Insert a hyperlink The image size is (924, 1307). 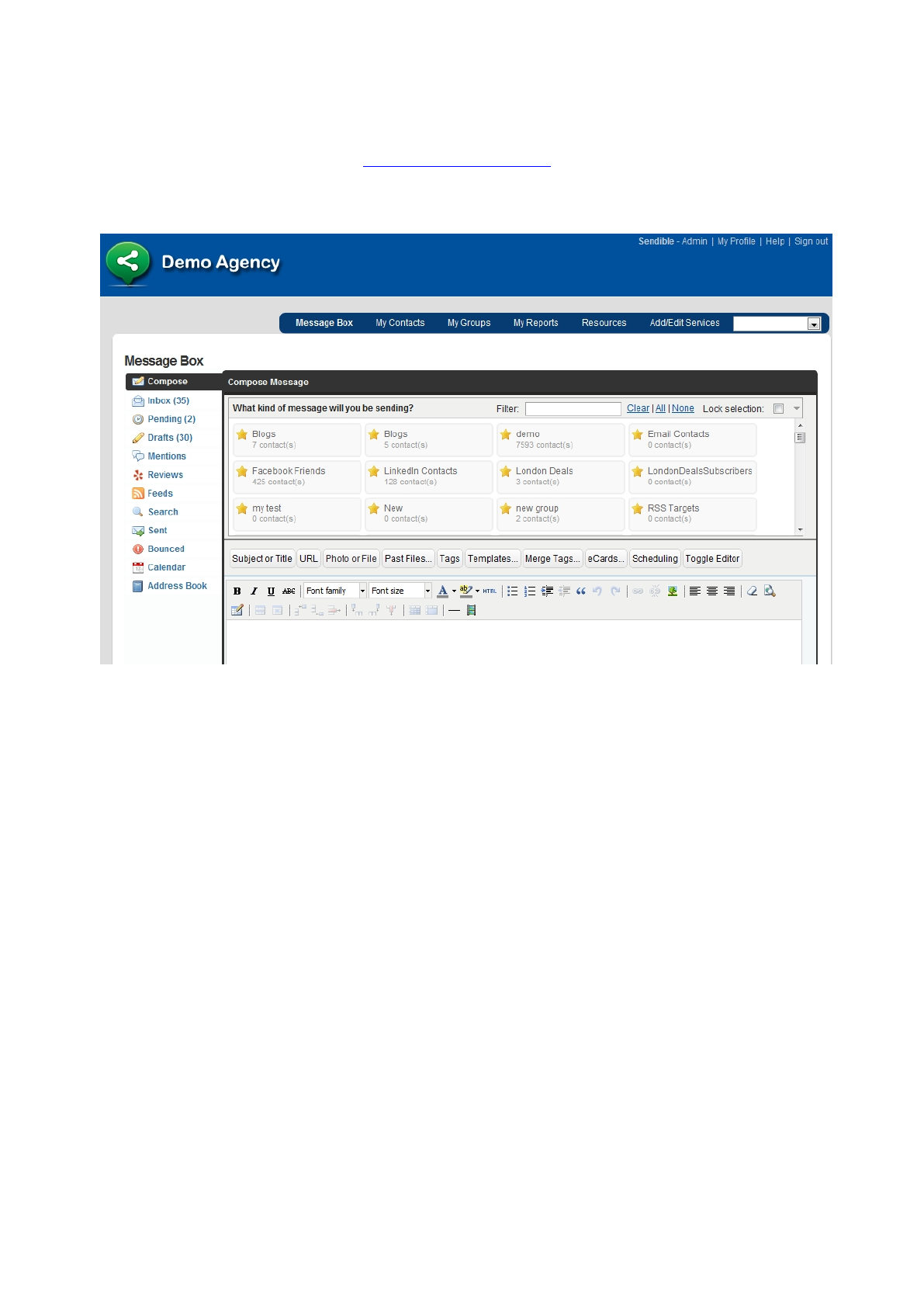tap(638, 591)
